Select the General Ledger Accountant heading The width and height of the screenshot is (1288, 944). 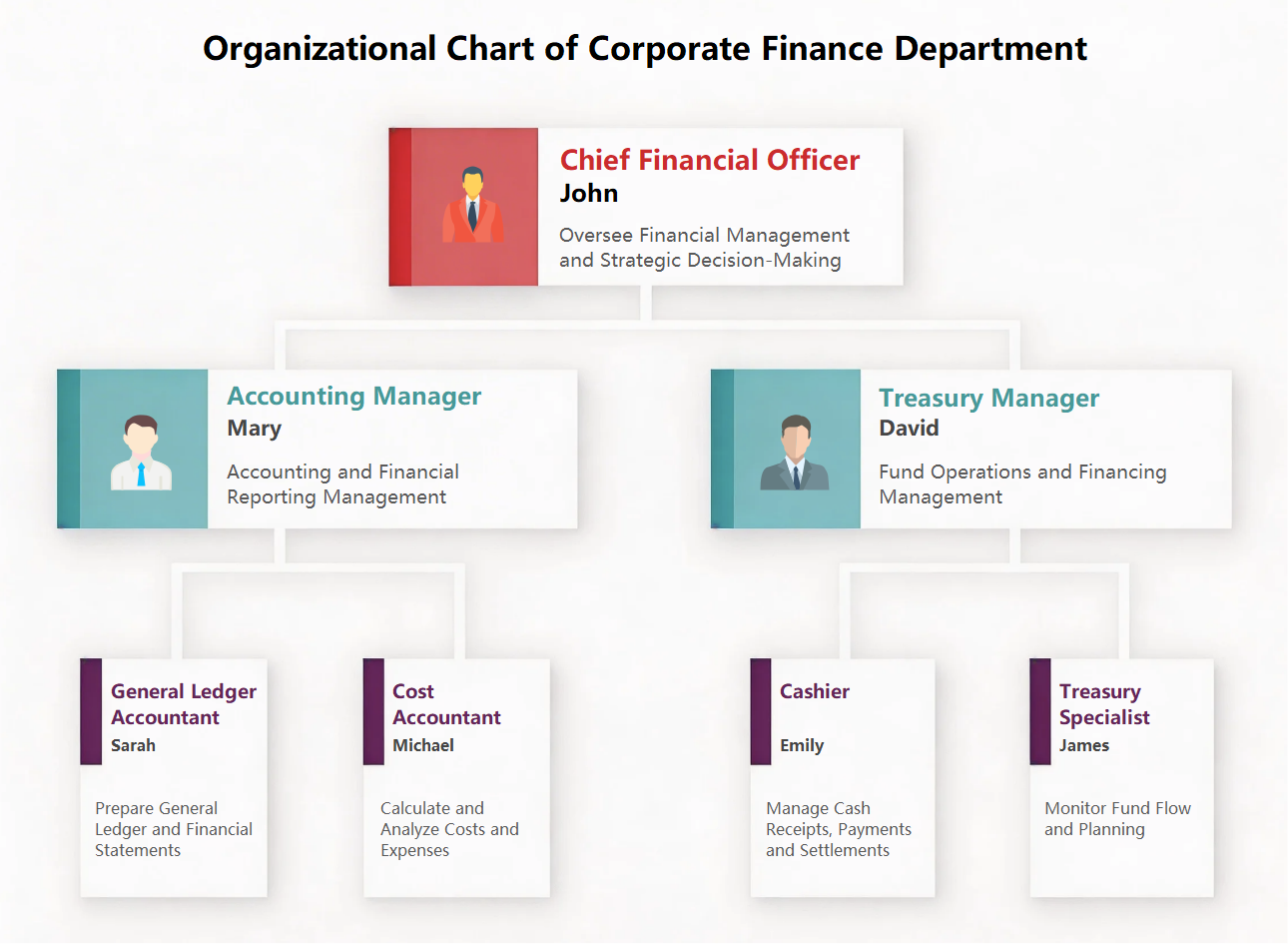pos(183,704)
